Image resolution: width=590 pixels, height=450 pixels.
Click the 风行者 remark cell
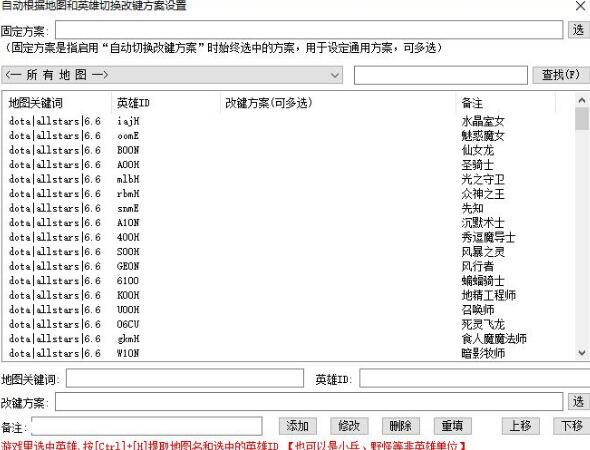(x=477, y=266)
